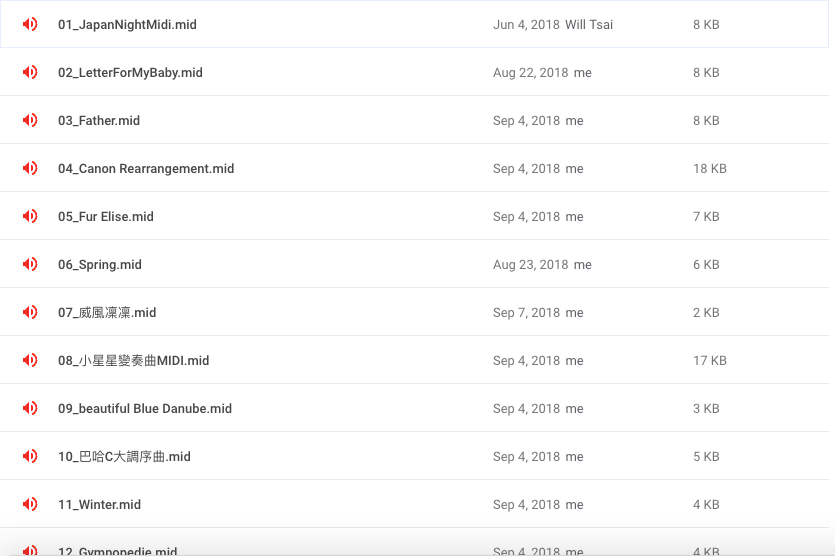Open the 08_小星星變奏曲MIDI.mid file
The height and width of the screenshot is (556, 835).
point(134,361)
